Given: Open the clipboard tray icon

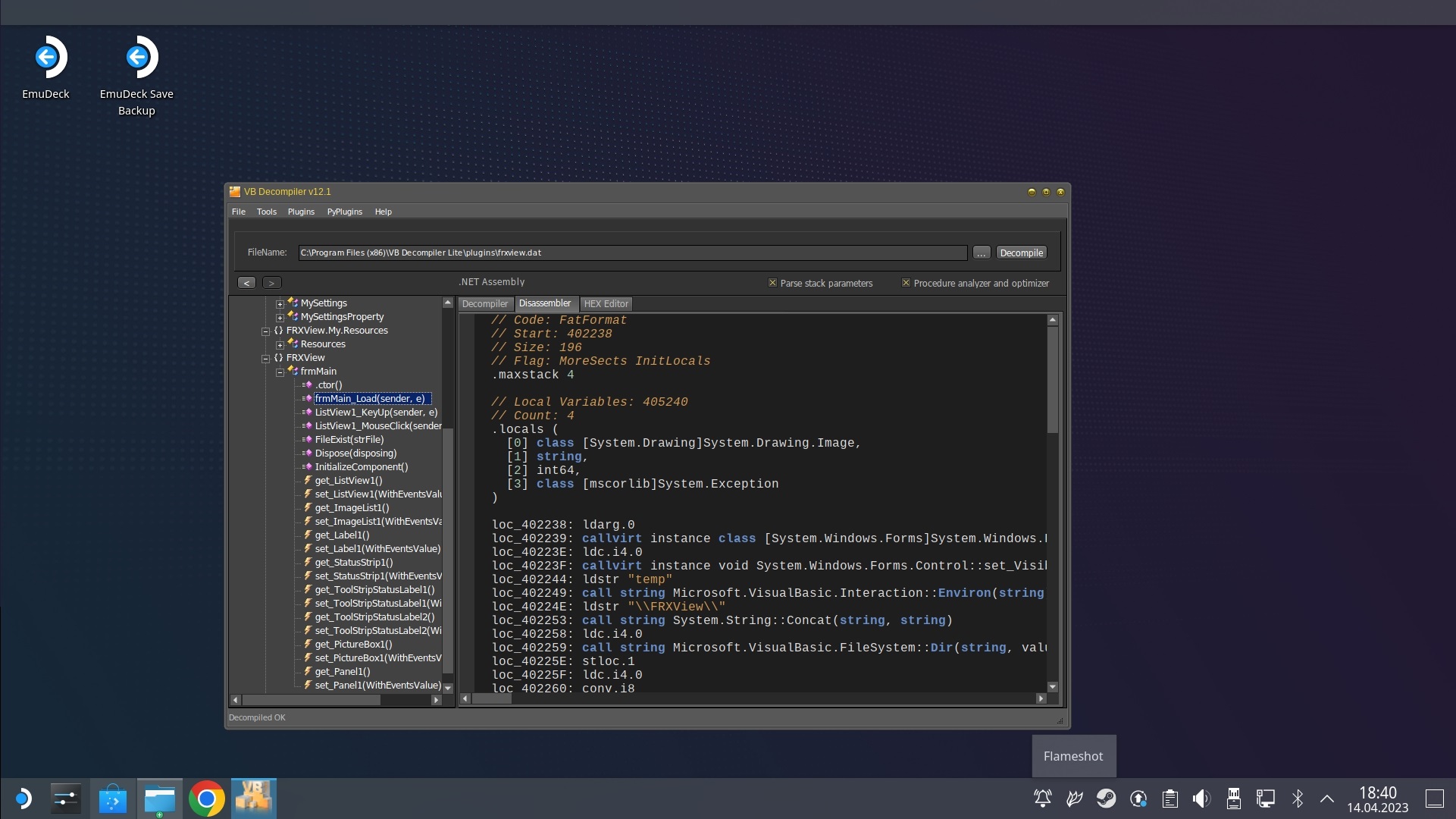Looking at the screenshot, I should pyautogui.click(x=1170, y=799).
